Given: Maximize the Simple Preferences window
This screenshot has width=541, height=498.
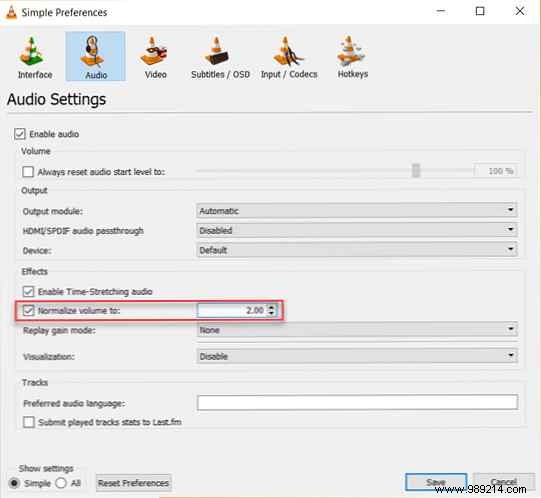Looking at the screenshot, I should tap(480, 11).
